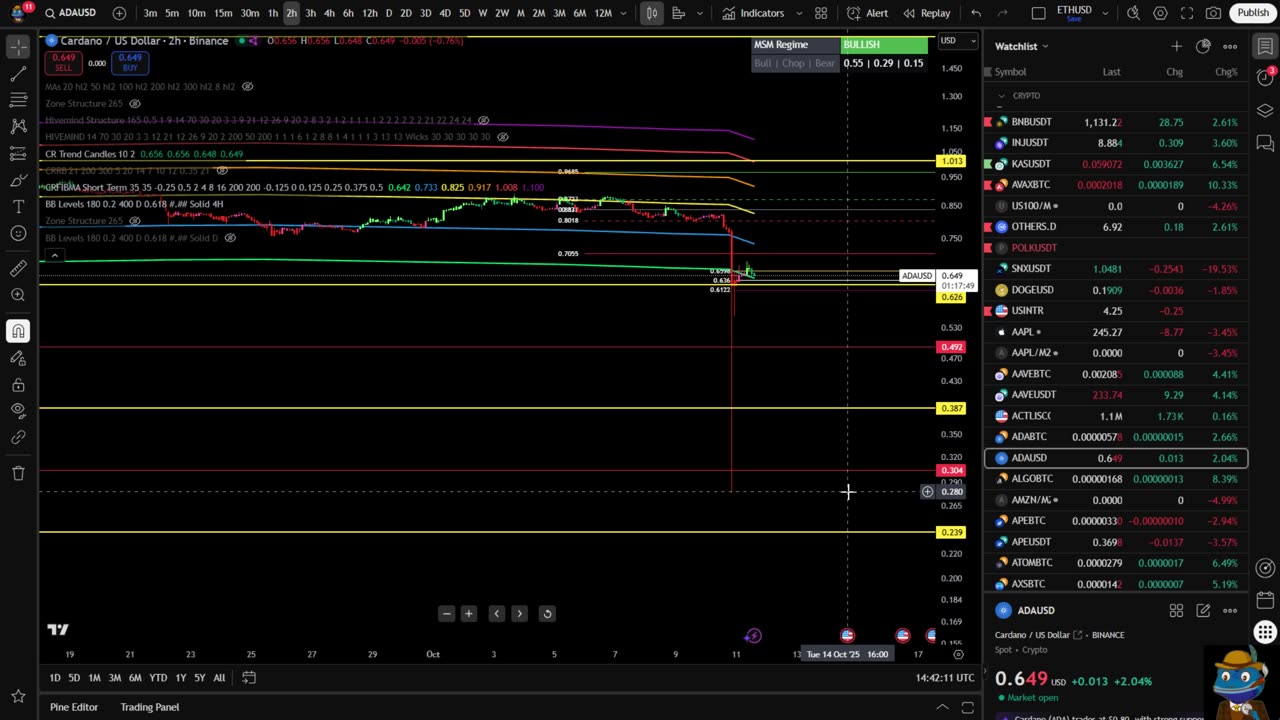Select the 1M date range
This screenshot has width=1280, height=720.
pyautogui.click(x=94, y=678)
